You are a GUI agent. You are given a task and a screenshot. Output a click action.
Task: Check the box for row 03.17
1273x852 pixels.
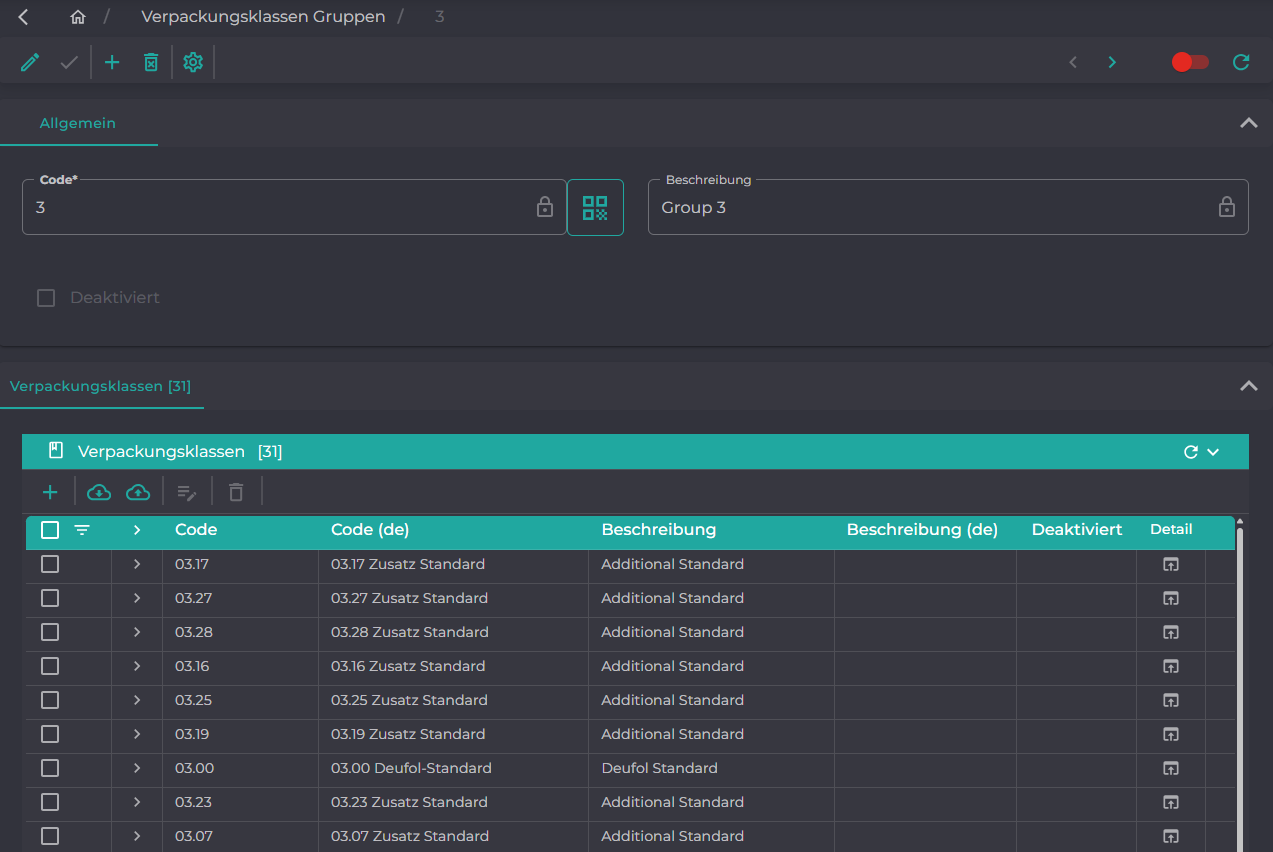50,564
